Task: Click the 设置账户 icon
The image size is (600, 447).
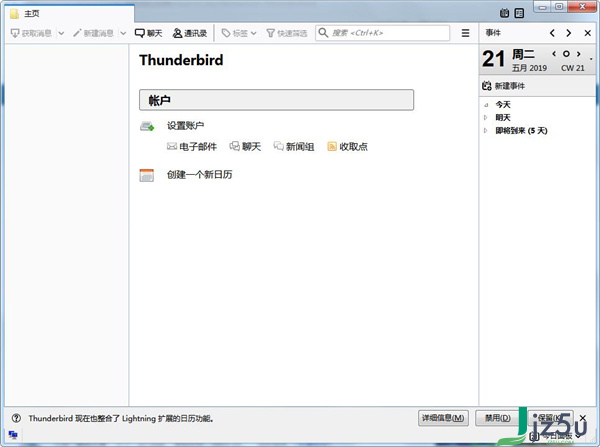Action: point(147,126)
